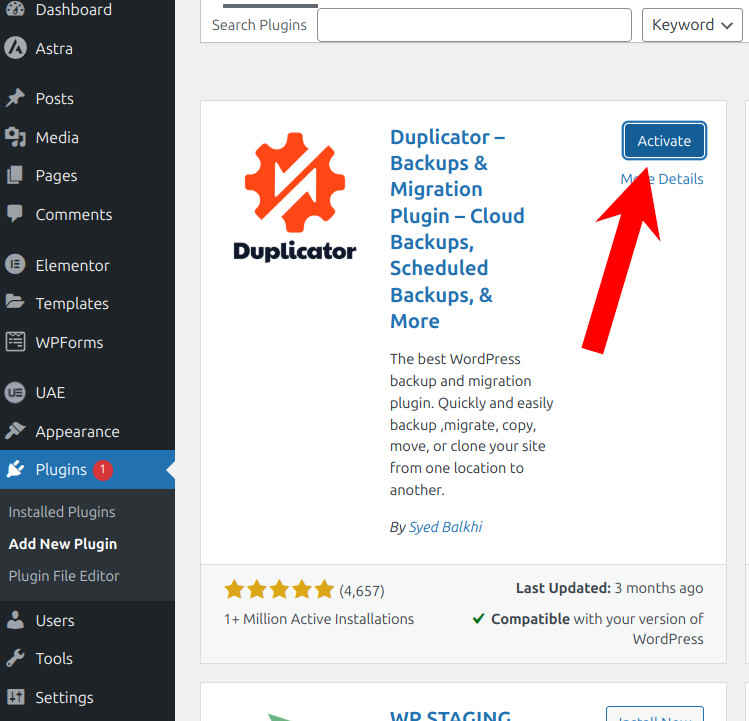Expand the Keyword search type dropdown

(x=692, y=25)
